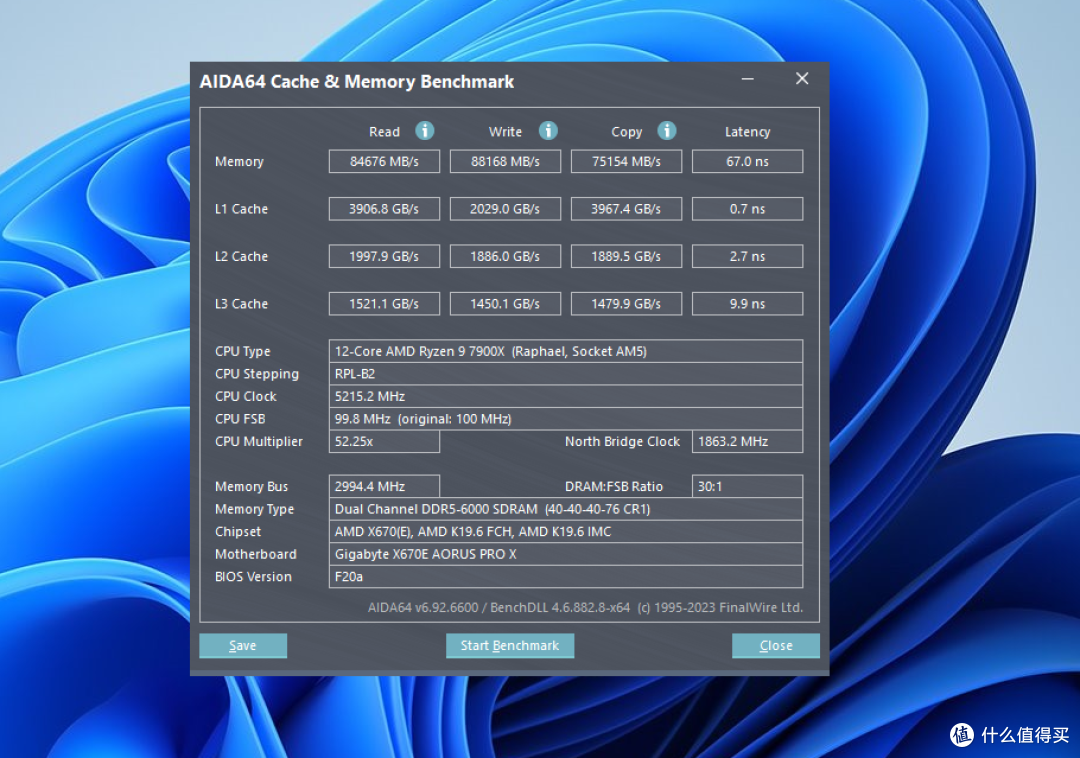This screenshot has height=758, width=1080.
Task: Click the Read column header
Action: [x=384, y=131]
